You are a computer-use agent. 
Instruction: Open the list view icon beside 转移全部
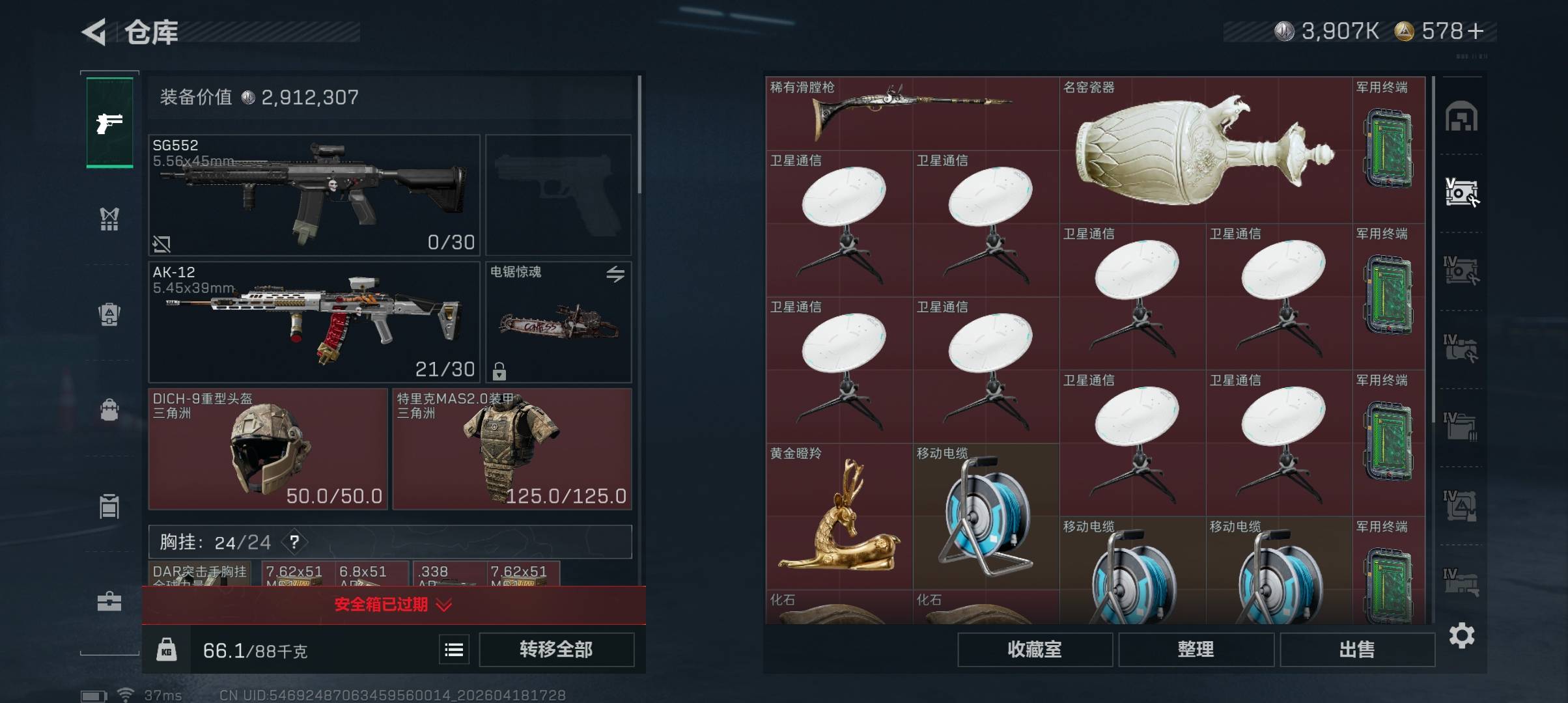(454, 650)
